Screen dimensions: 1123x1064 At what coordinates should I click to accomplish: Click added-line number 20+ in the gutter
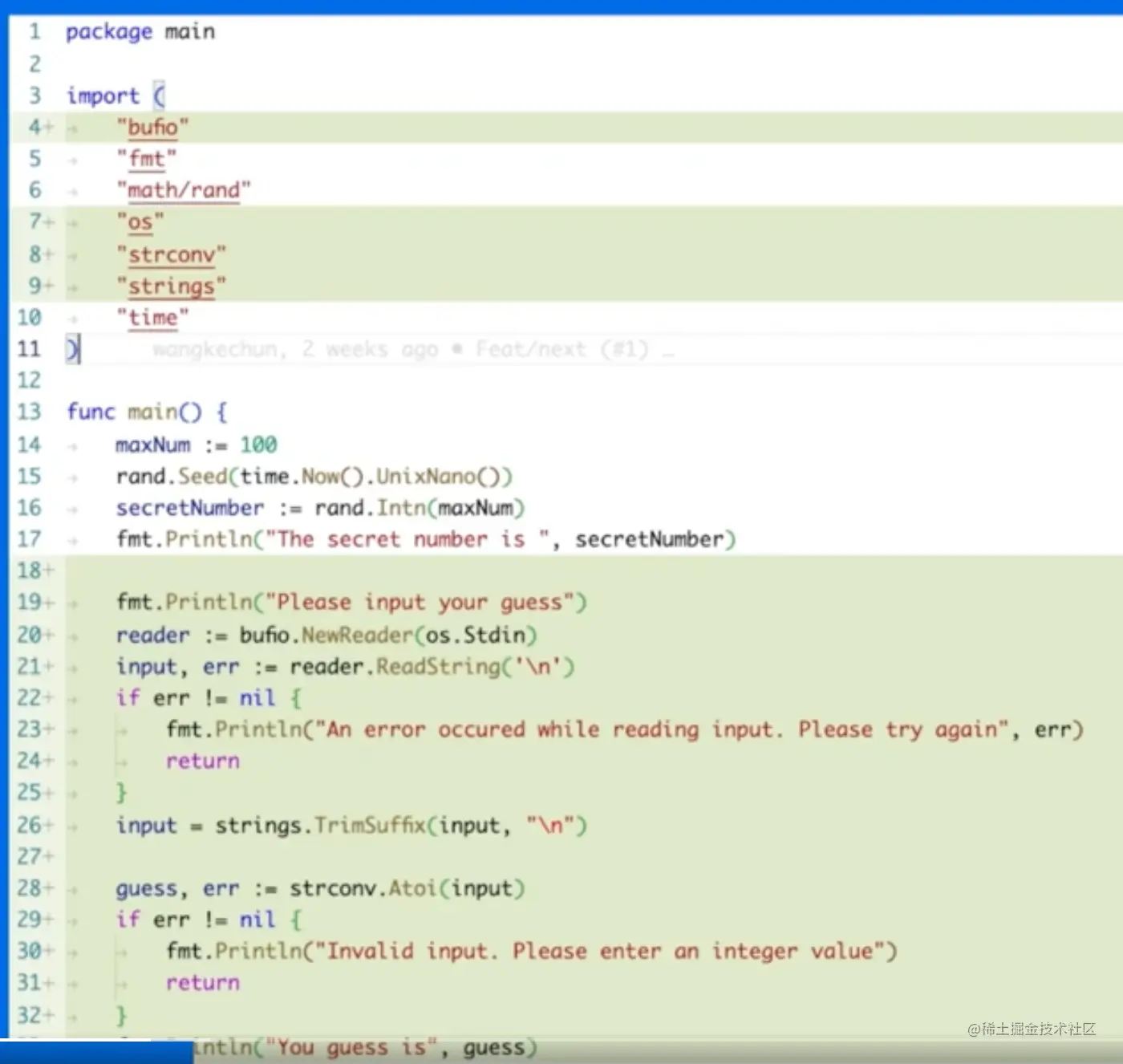point(35,635)
